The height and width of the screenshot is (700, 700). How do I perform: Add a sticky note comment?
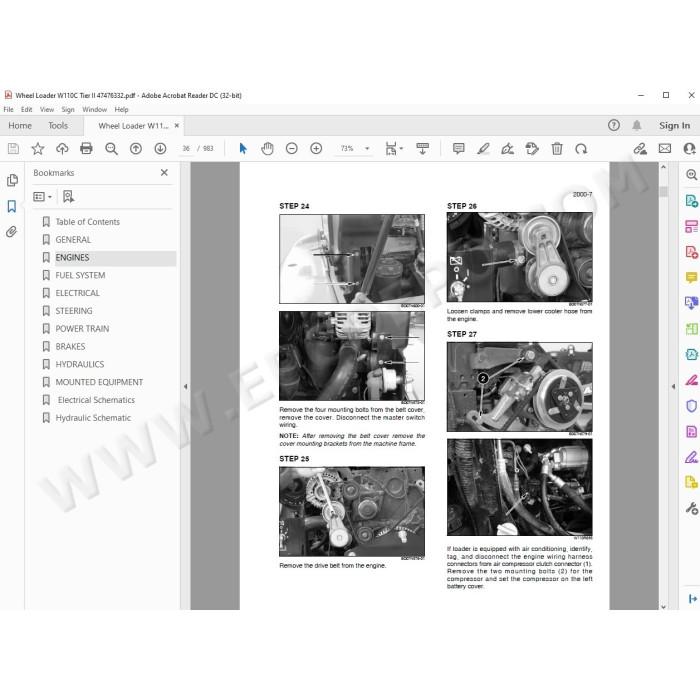458,148
